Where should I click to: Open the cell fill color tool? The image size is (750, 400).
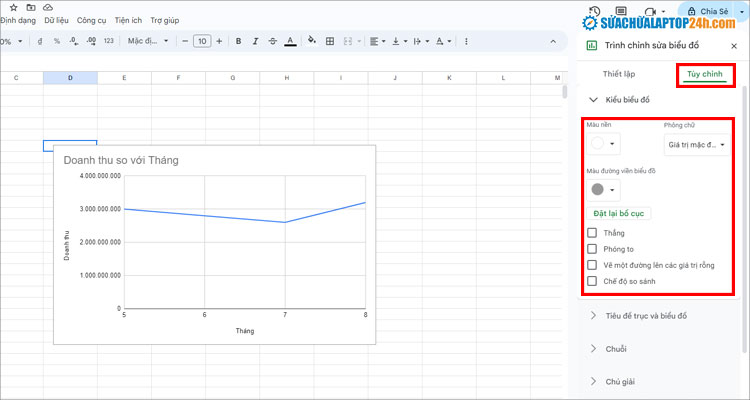(312, 41)
